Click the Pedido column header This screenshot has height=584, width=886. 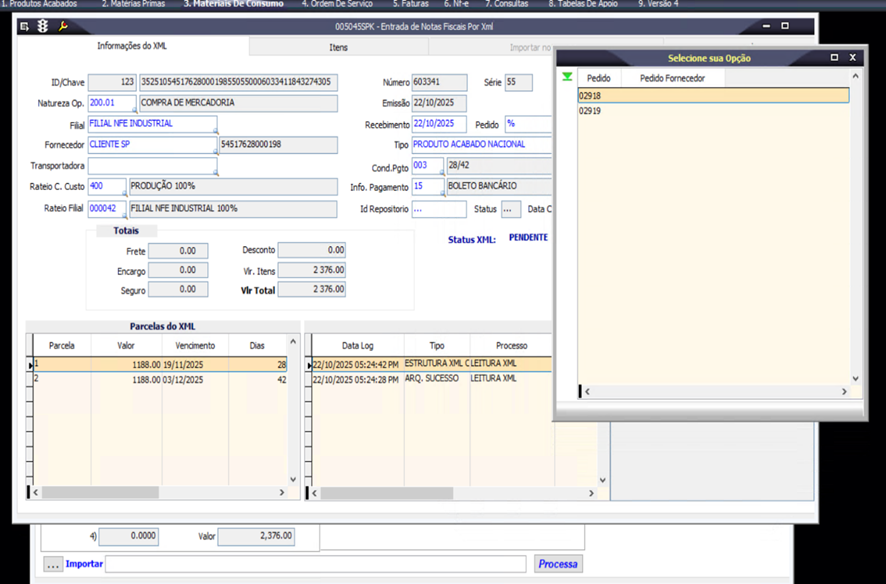[599, 78]
